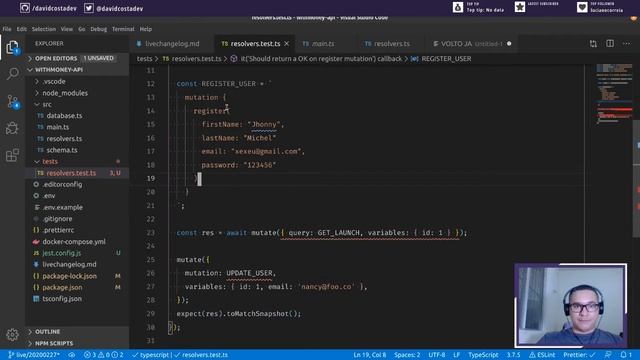The image size is (640, 360).
Task: Open .env.example in the explorer
Action: coord(78,207)
